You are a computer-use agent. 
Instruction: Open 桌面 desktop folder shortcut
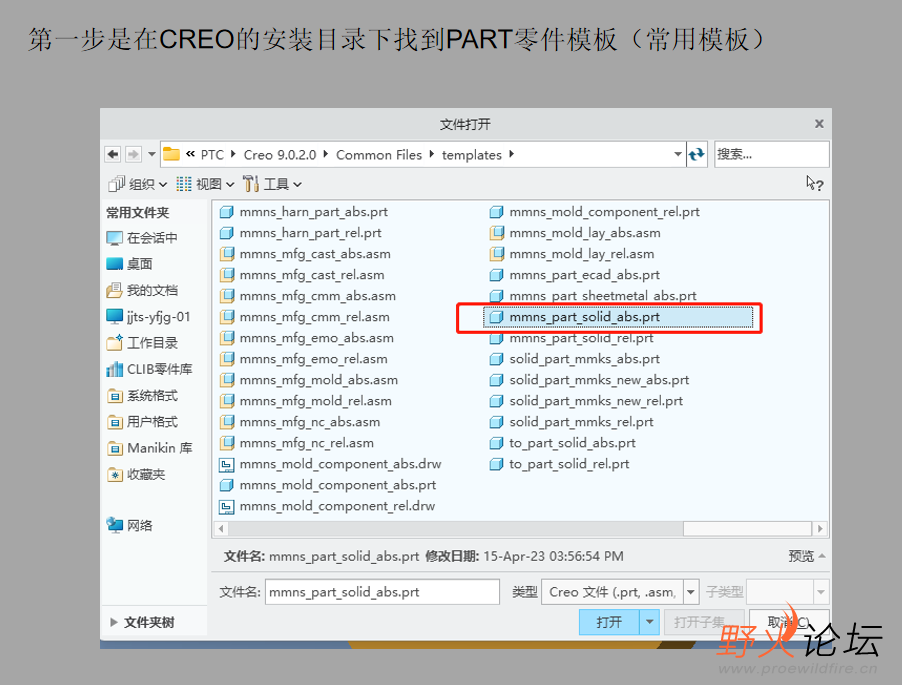coord(129,264)
